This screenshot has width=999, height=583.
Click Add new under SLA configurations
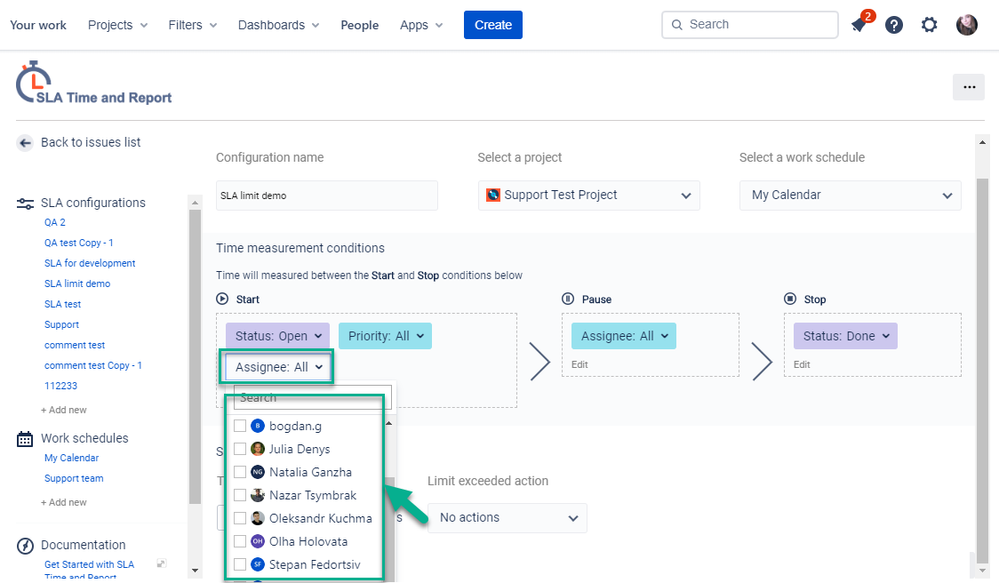point(64,410)
